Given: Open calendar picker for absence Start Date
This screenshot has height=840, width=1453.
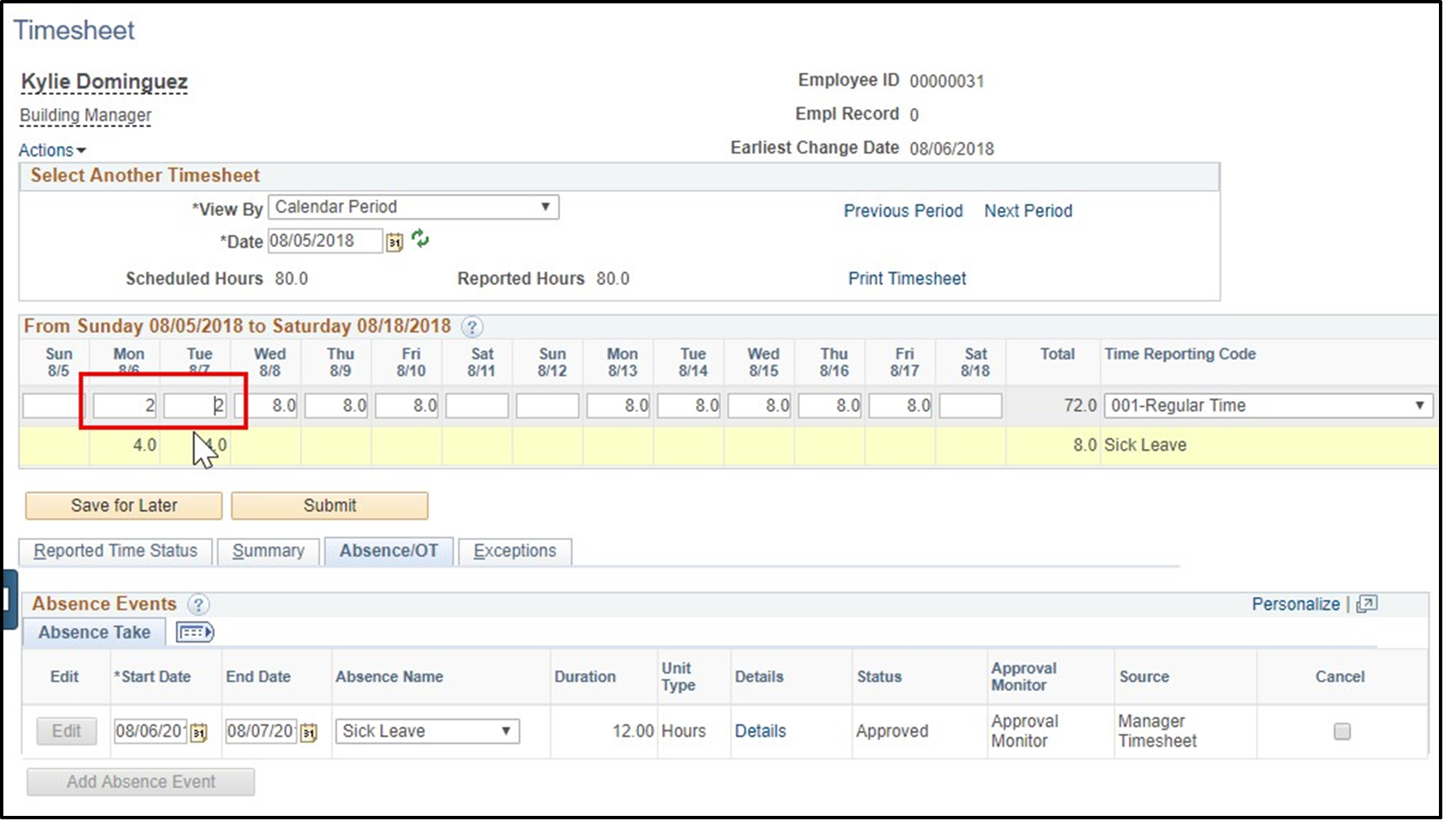Looking at the screenshot, I should tap(197, 731).
